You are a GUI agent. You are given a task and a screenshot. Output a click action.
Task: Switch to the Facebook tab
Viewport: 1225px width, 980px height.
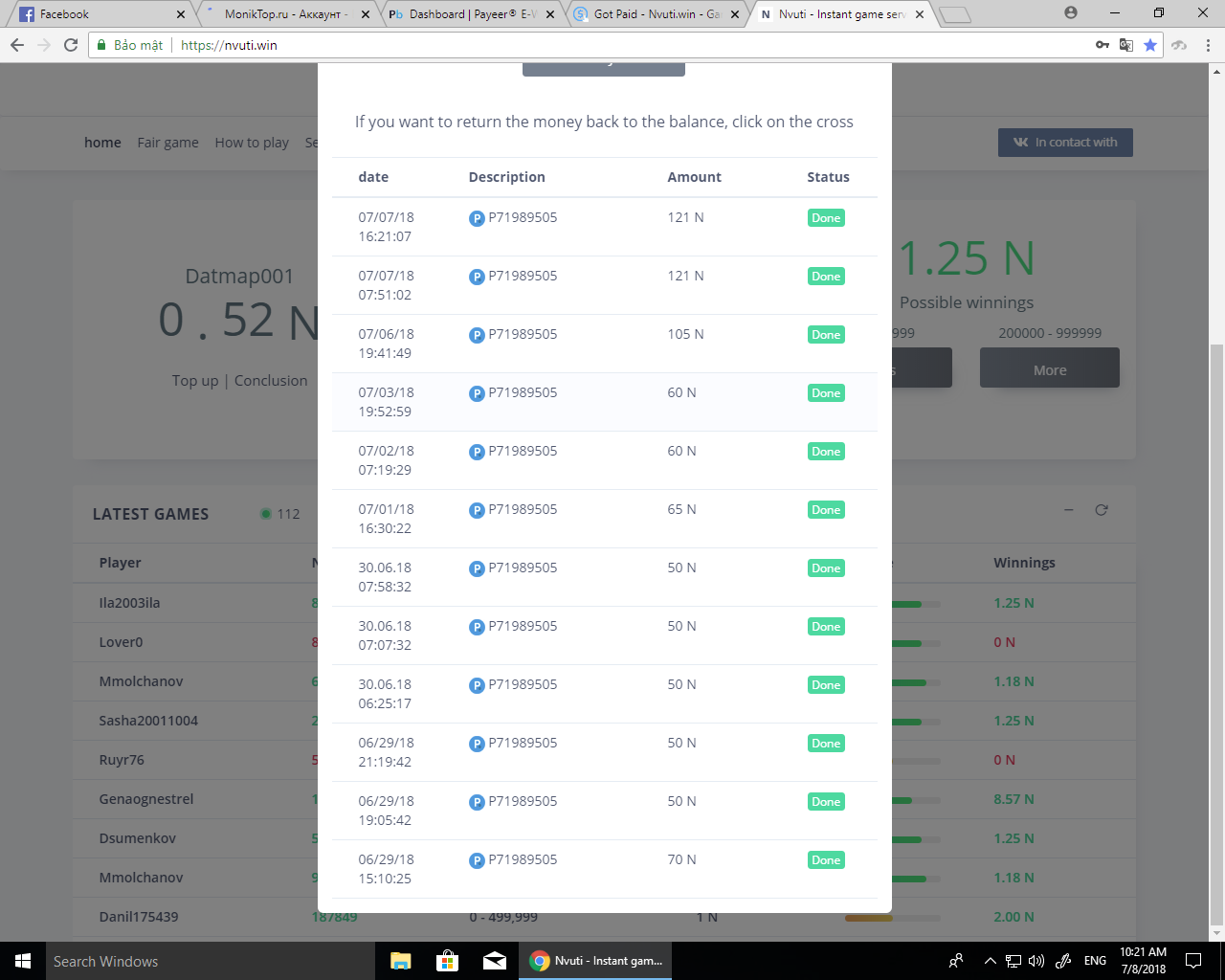click(x=100, y=14)
